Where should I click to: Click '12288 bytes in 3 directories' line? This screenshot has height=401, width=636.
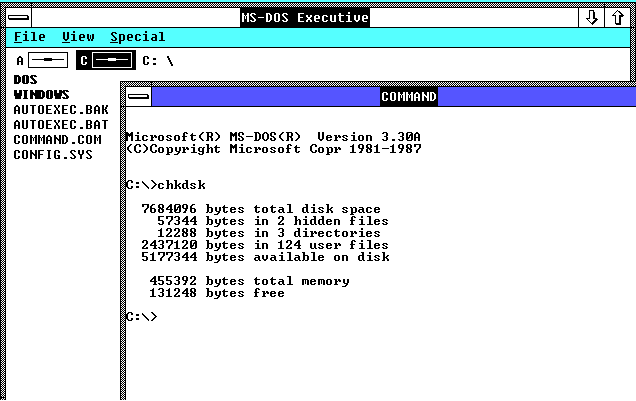click(x=269, y=233)
